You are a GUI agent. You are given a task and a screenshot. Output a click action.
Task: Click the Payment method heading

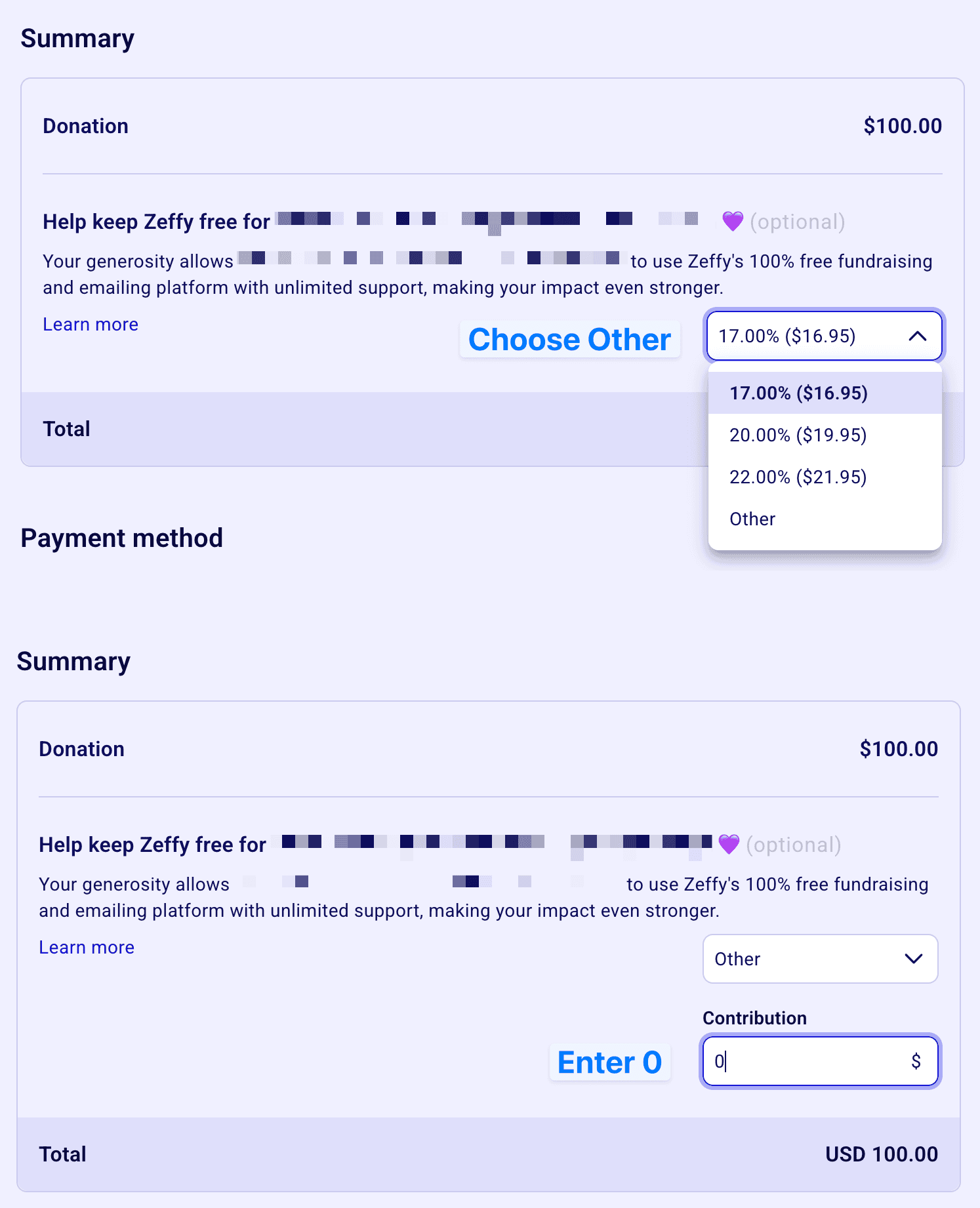coord(122,538)
